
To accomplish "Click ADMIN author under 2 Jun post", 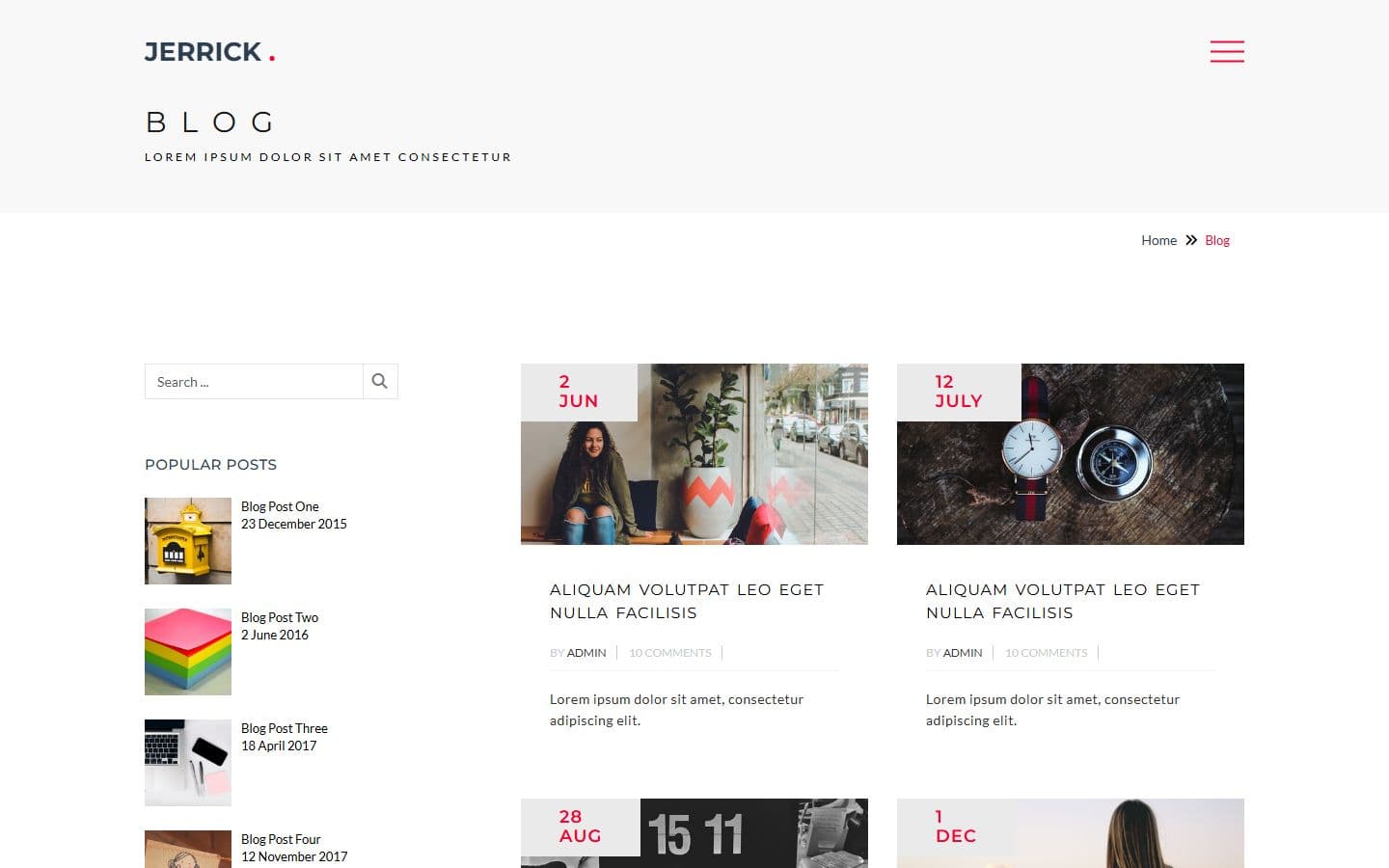I will pyautogui.click(x=586, y=653).
